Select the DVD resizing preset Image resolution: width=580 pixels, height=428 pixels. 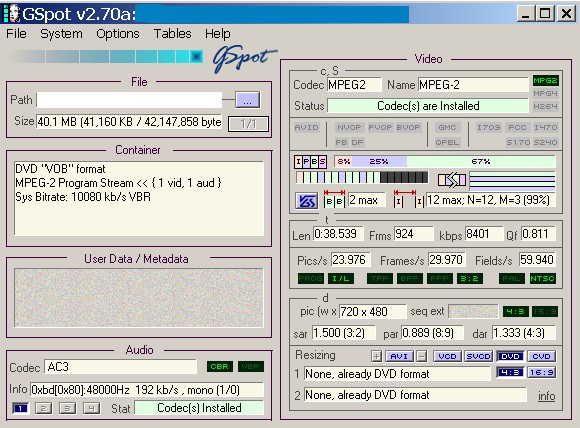(x=510, y=356)
